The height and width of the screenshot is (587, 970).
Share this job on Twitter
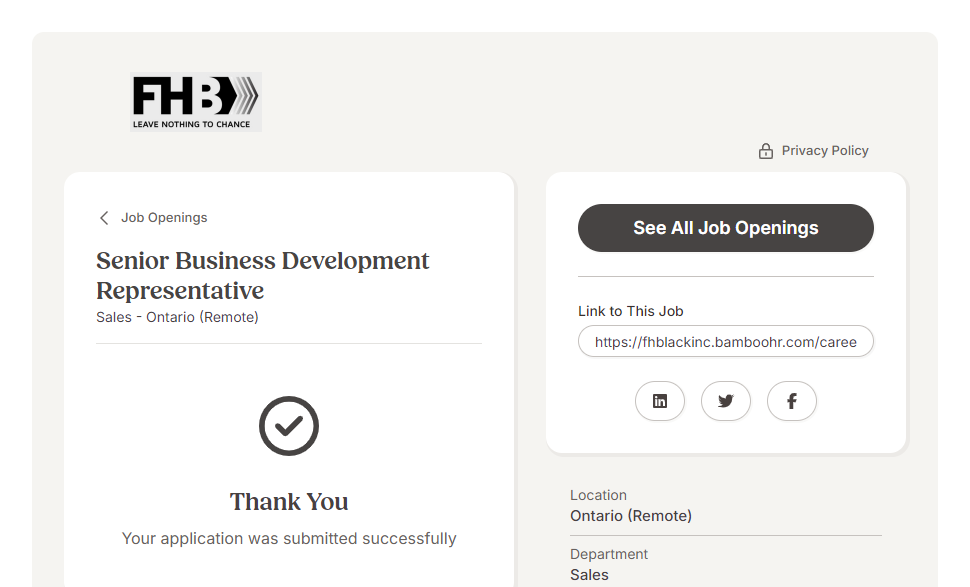[726, 401]
